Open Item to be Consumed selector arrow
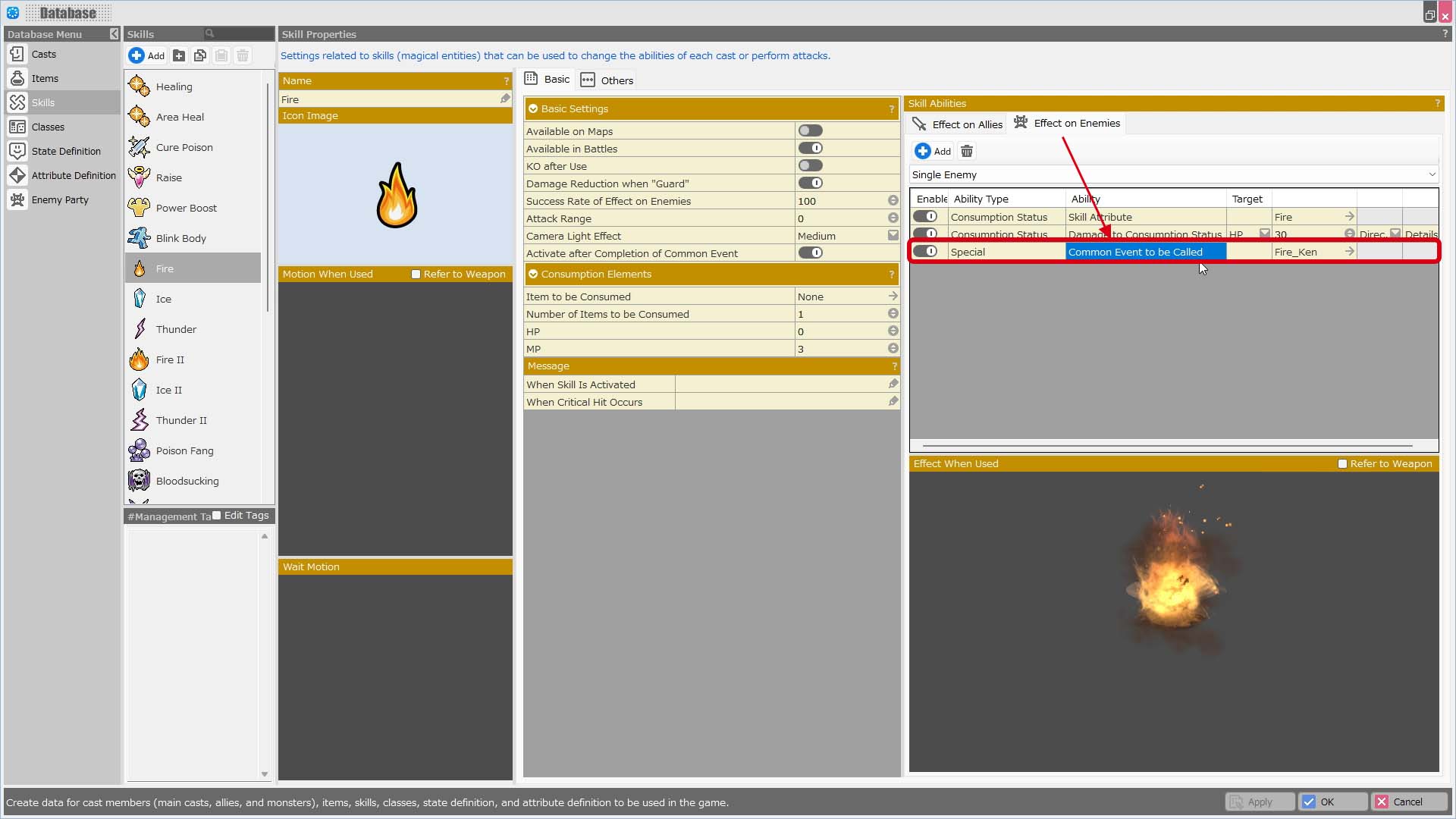The image size is (1456, 819). click(893, 296)
